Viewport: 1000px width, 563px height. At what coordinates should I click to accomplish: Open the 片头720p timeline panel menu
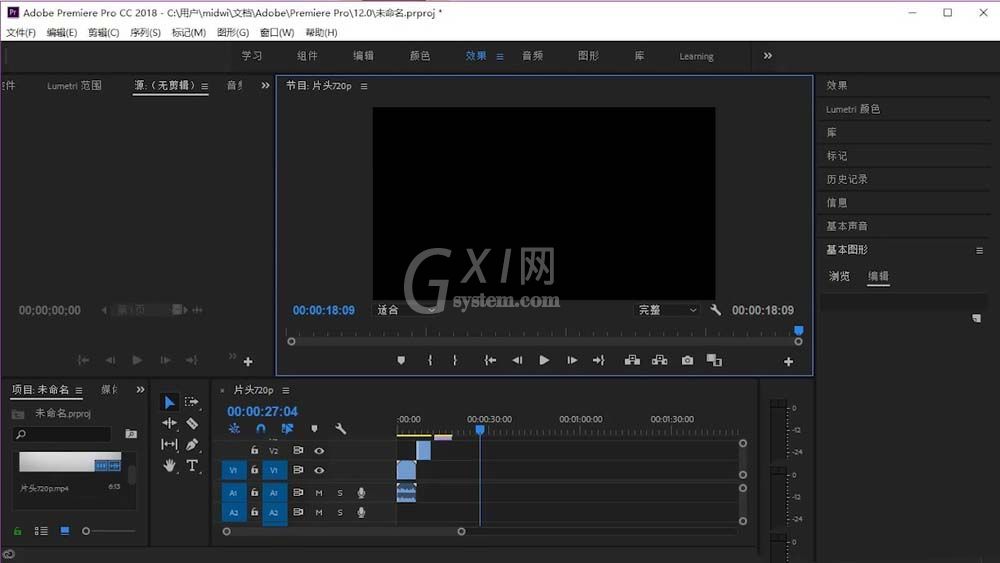pyautogui.click(x=286, y=390)
